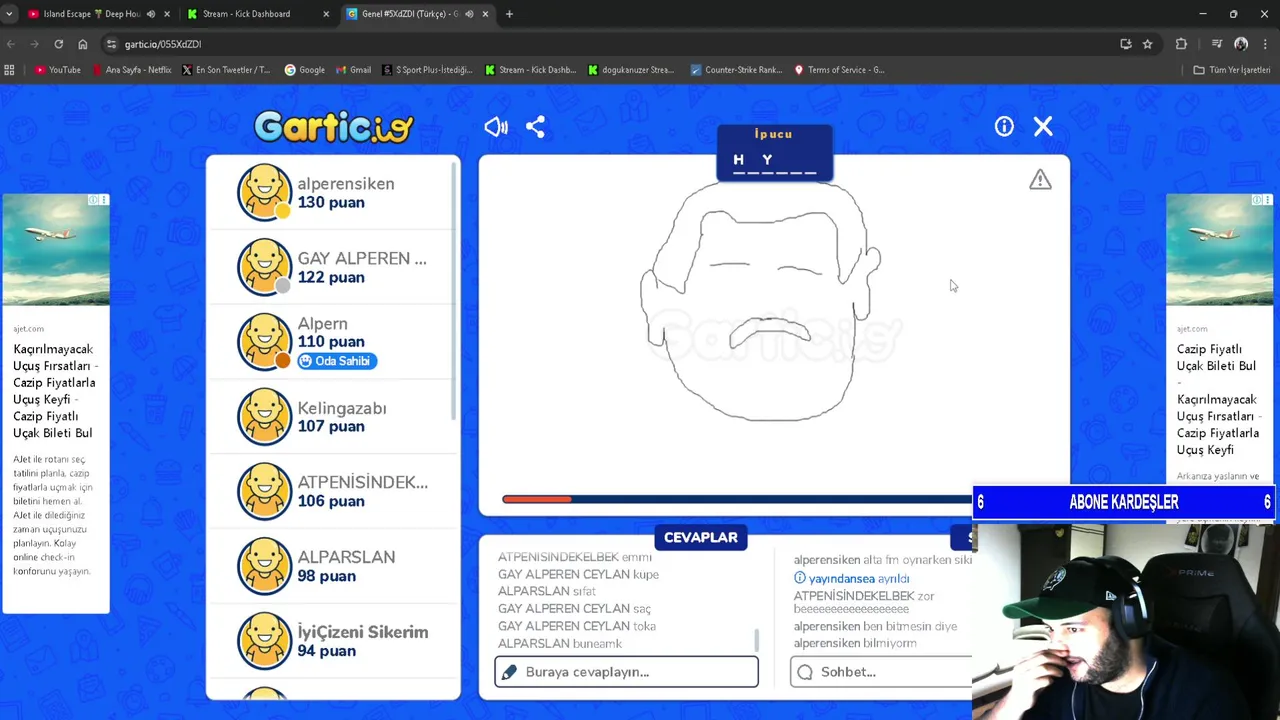Screen dimensions: 1280x720
Task: Switch to Stream - Kick Dashboard tab
Action: coord(246,14)
